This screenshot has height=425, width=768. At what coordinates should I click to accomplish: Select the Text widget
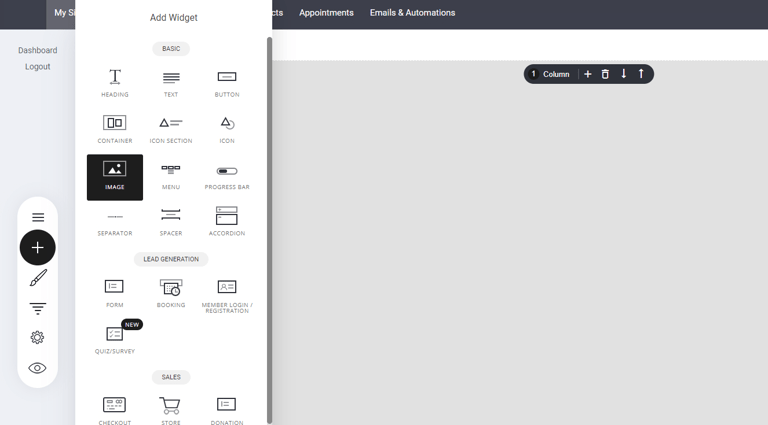(171, 83)
